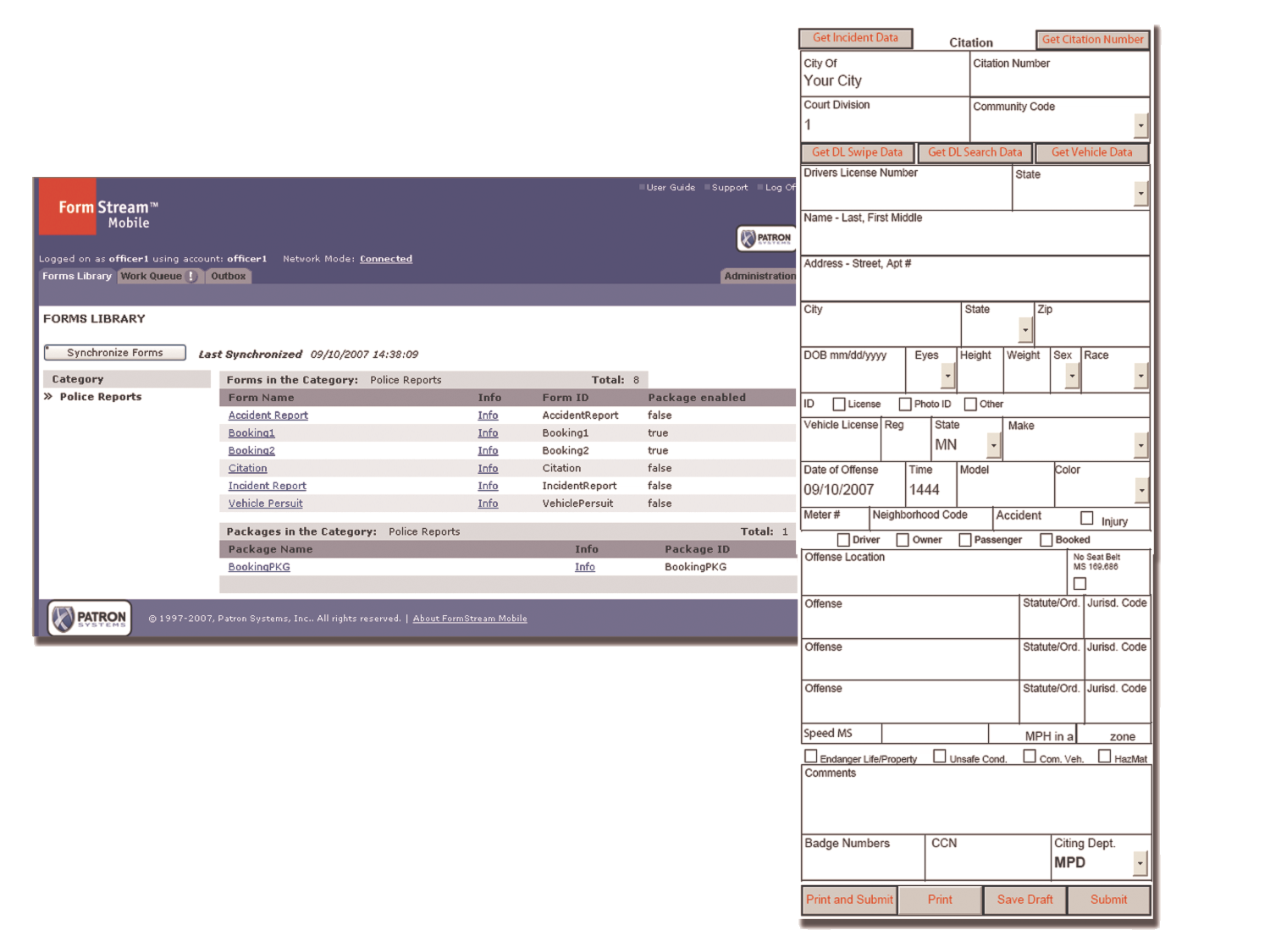The height and width of the screenshot is (952, 1270).
Task: Check the No Seat Belt MS 169.686 box
Action: [x=1080, y=583]
